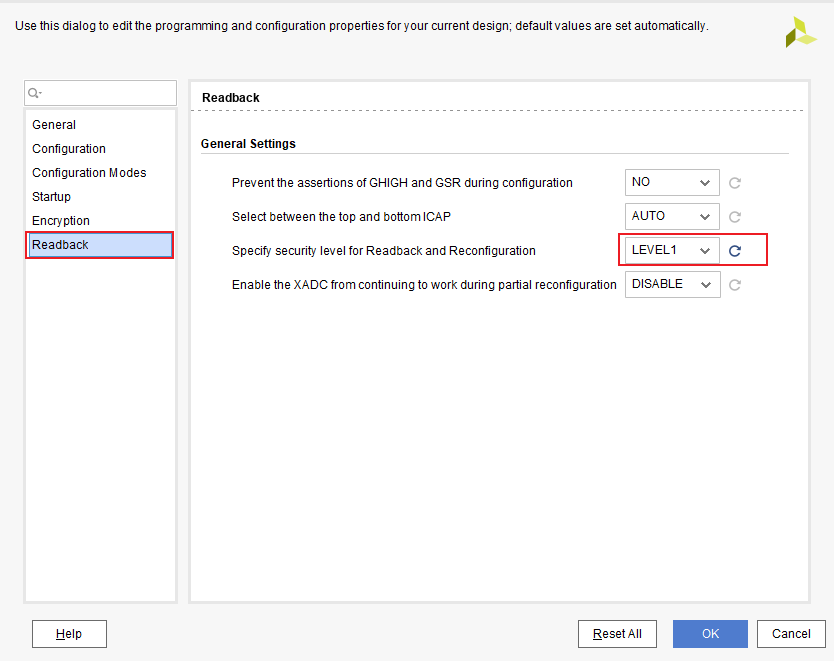Viewport: 834px width, 661px height.
Task: Reset top and bottom ICAP selection to default
Action: coord(735,217)
